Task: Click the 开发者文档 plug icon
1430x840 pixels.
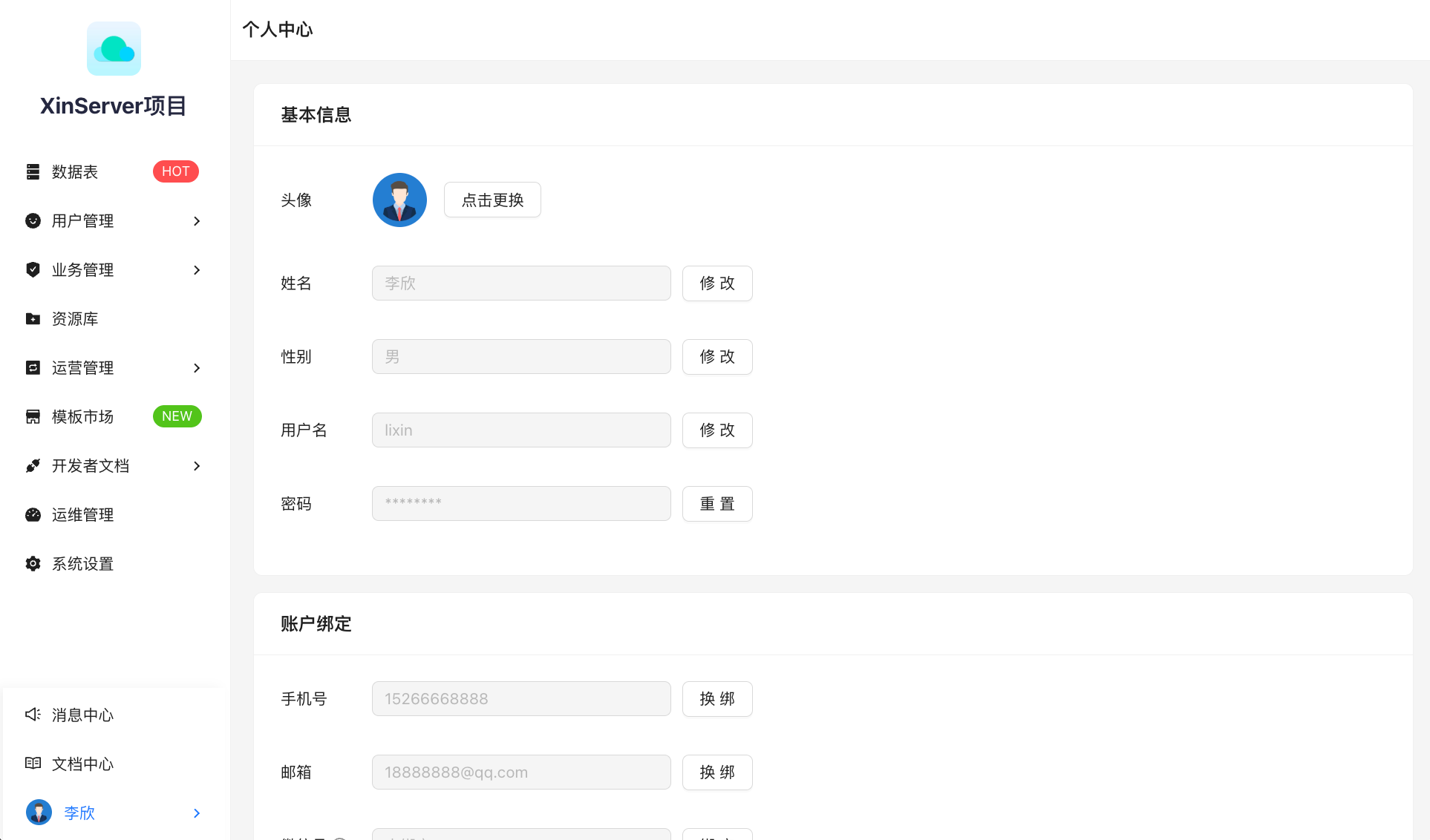Action: [x=33, y=465]
